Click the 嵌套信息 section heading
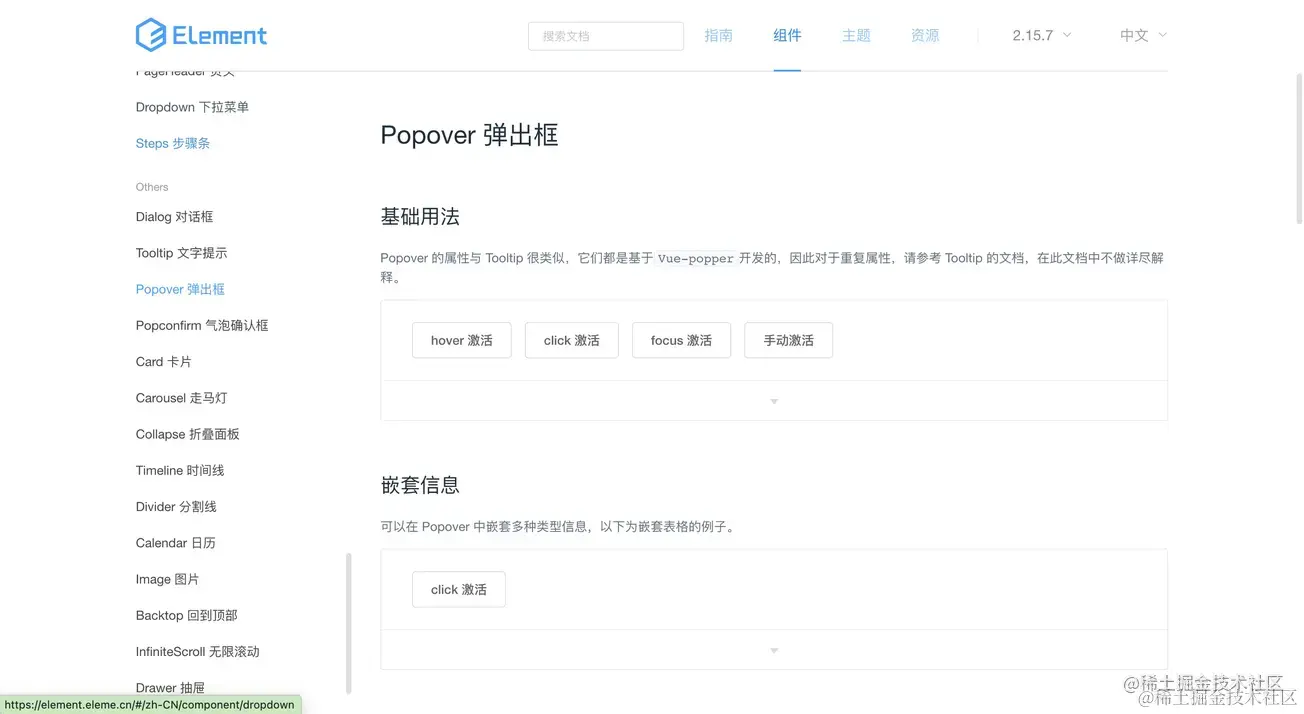Viewport: 1304px width, 714px height. click(x=420, y=485)
